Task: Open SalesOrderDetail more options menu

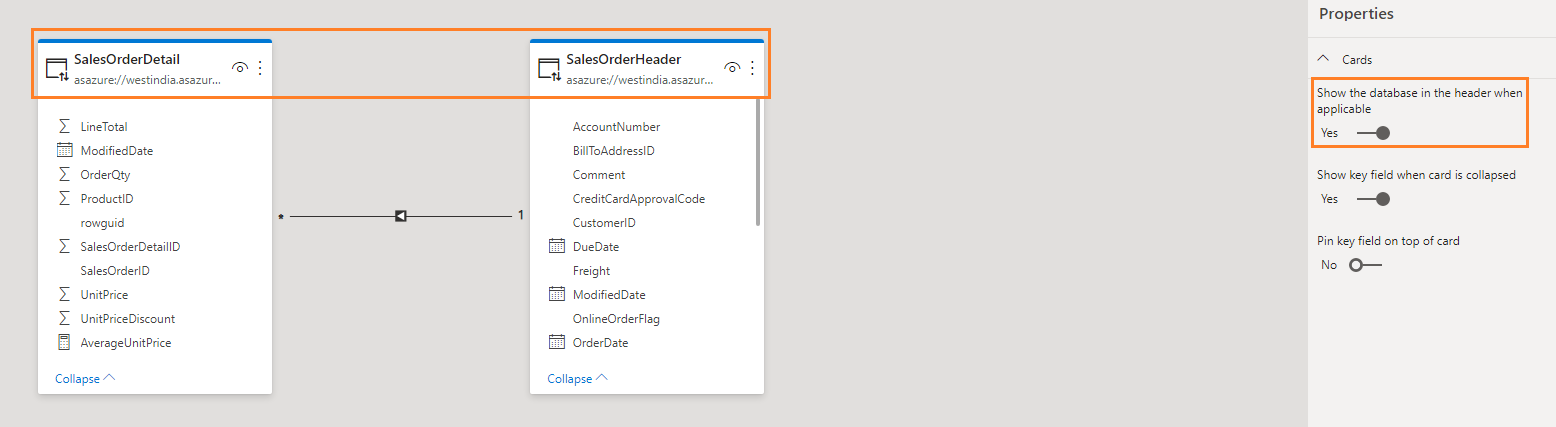Action: click(x=260, y=68)
